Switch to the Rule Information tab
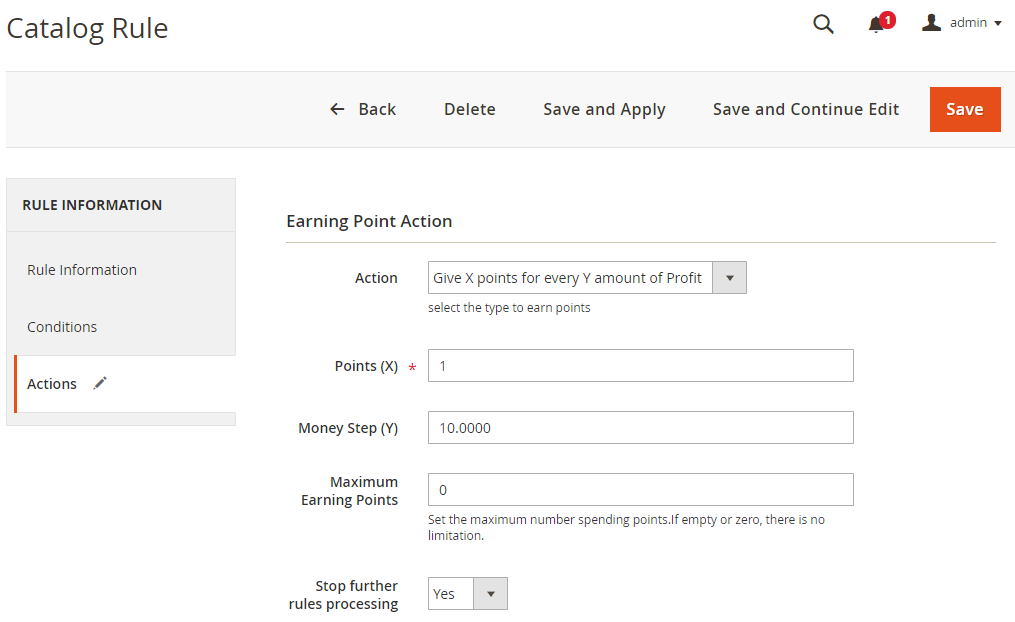The image size is (1015, 622). point(82,270)
